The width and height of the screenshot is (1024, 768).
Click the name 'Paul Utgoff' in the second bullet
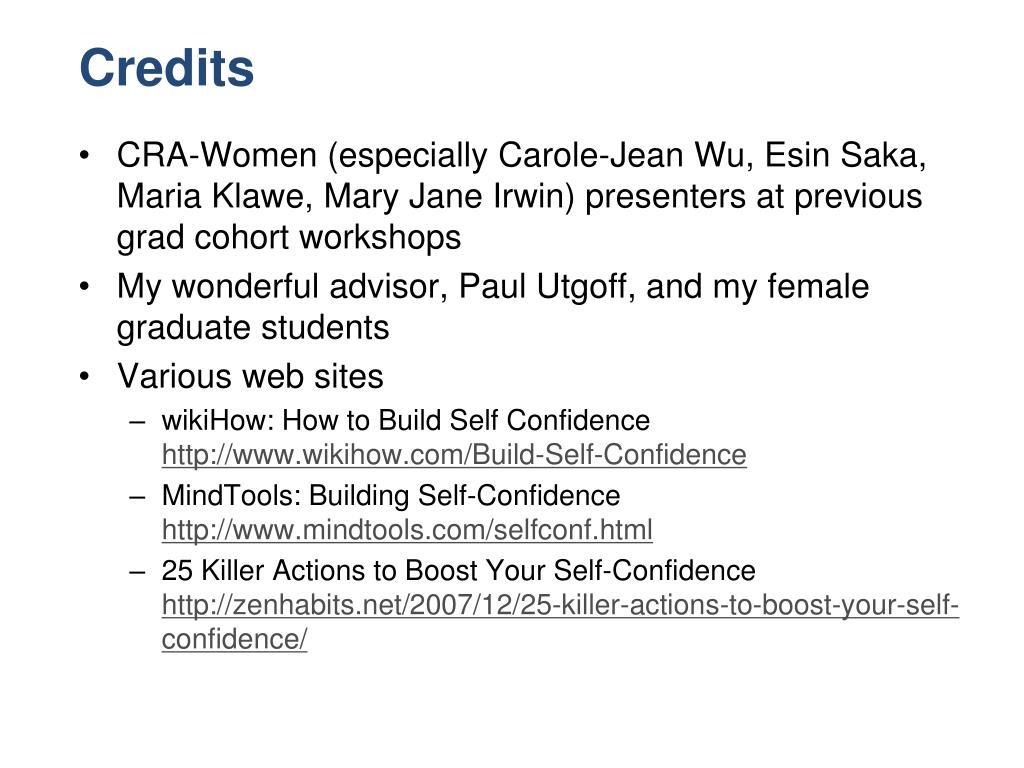pyautogui.click(x=543, y=287)
